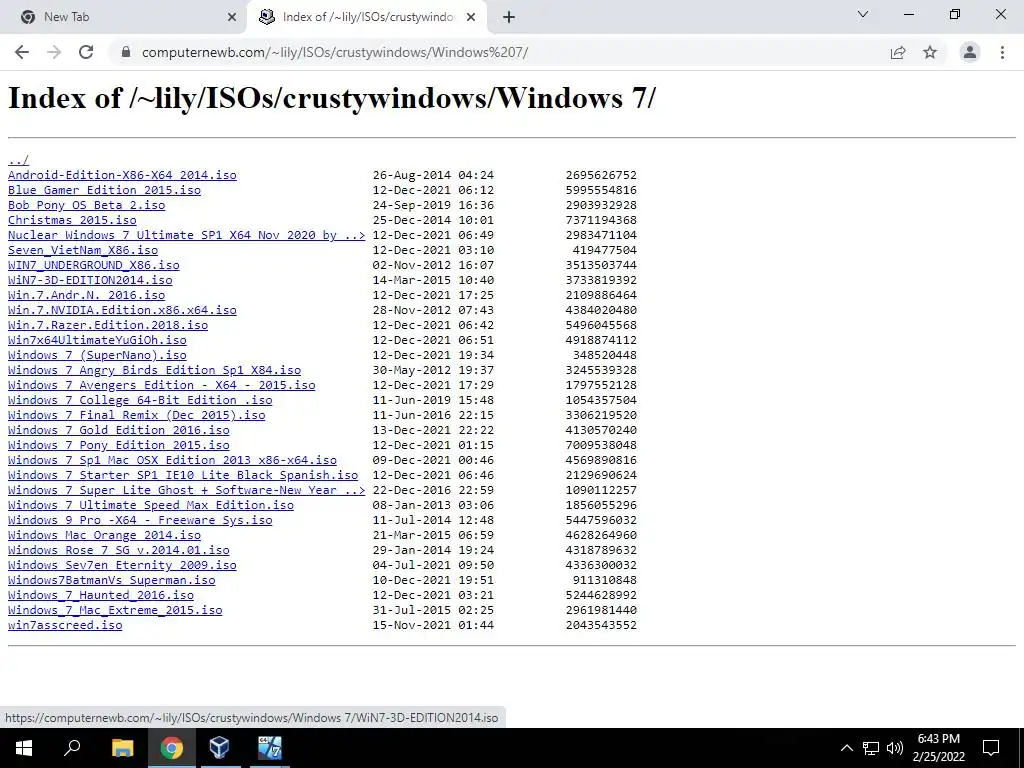Close the New Tab tab
The image size is (1024, 768).
(232, 18)
